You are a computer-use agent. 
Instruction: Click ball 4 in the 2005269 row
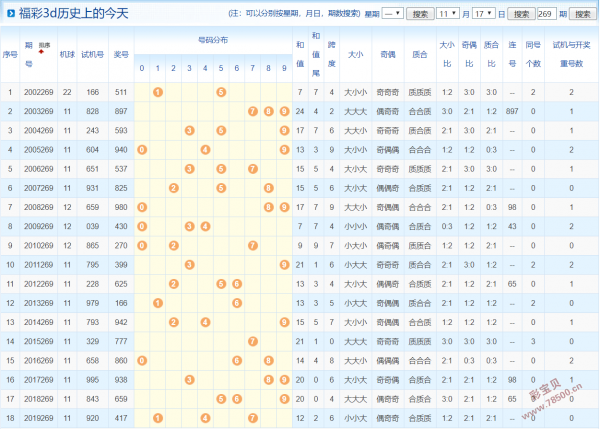205,150
